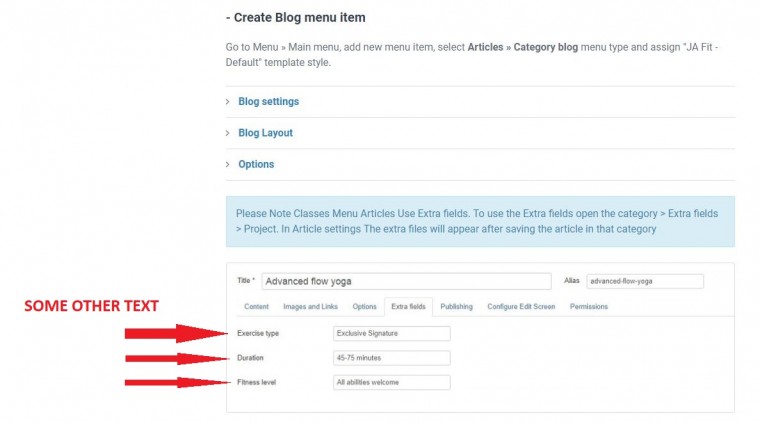
Task: Select the Options tab in article editor
Action: pos(364,306)
